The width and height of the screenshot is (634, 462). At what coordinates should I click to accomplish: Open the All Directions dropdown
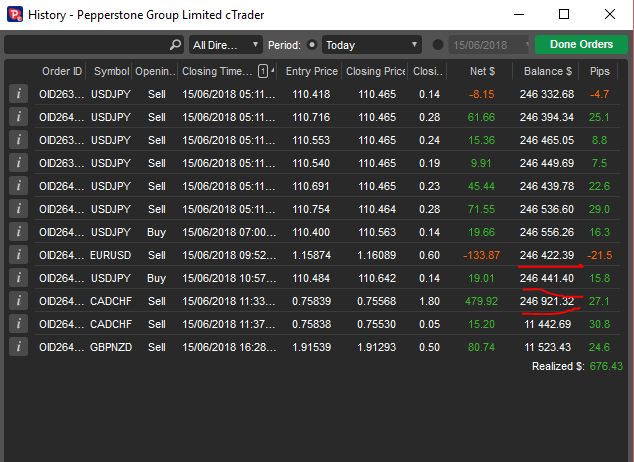226,45
